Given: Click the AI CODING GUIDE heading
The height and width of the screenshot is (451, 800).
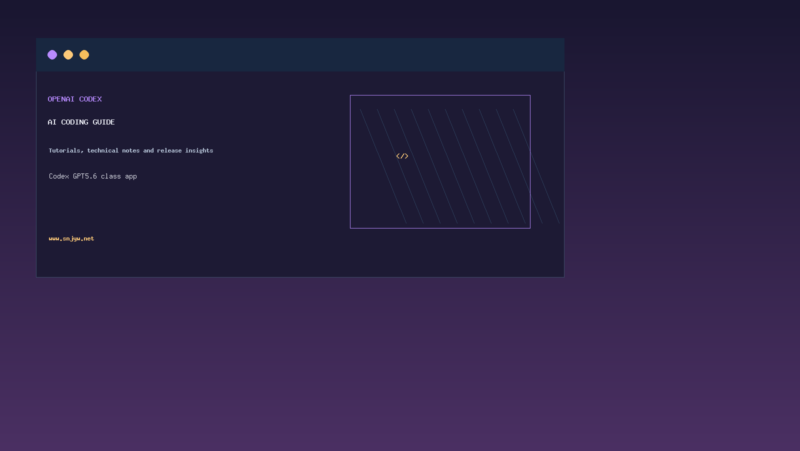Looking at the screenshot, I should pos(81,122).
